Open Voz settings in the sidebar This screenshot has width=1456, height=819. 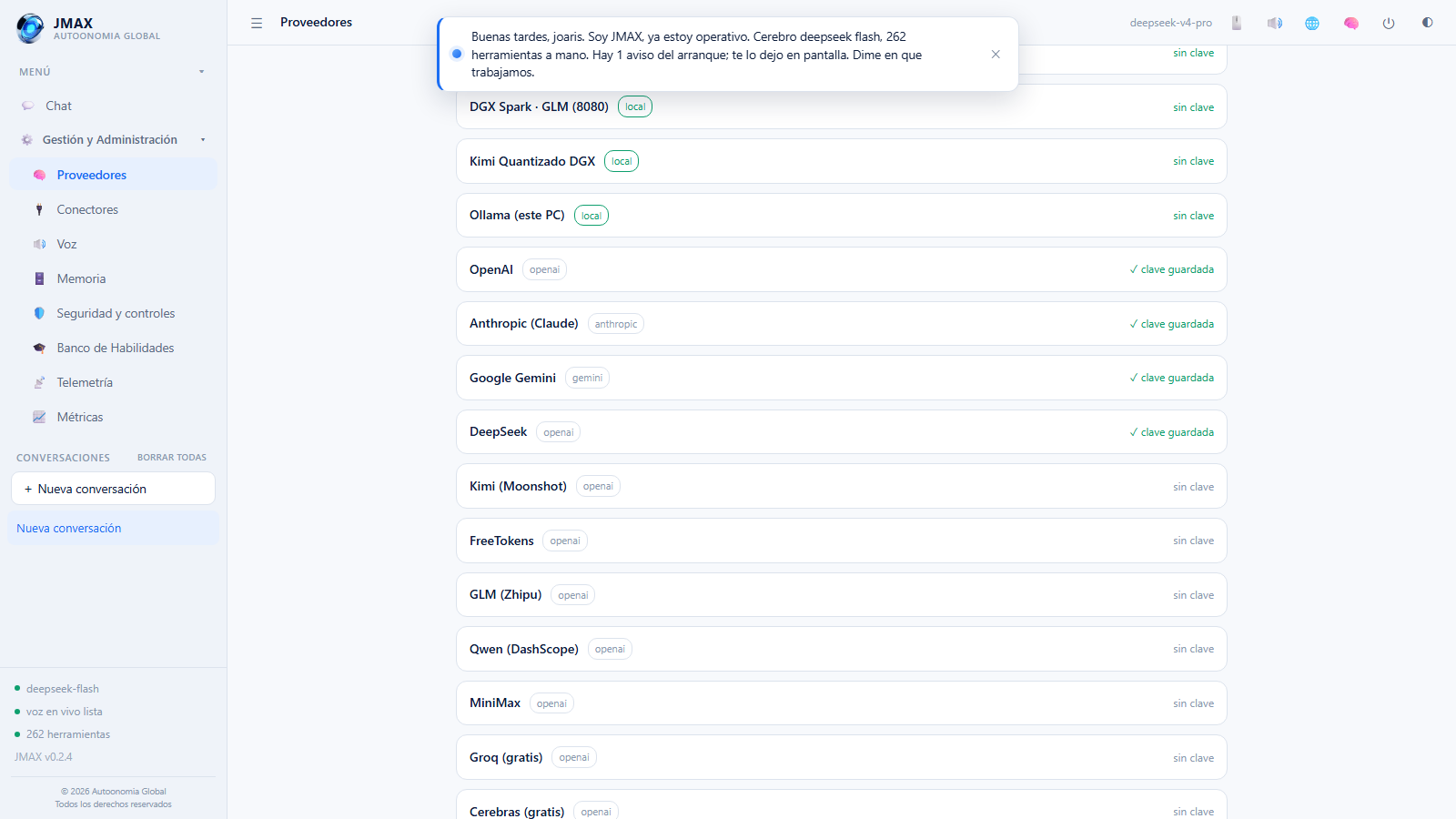114,244
